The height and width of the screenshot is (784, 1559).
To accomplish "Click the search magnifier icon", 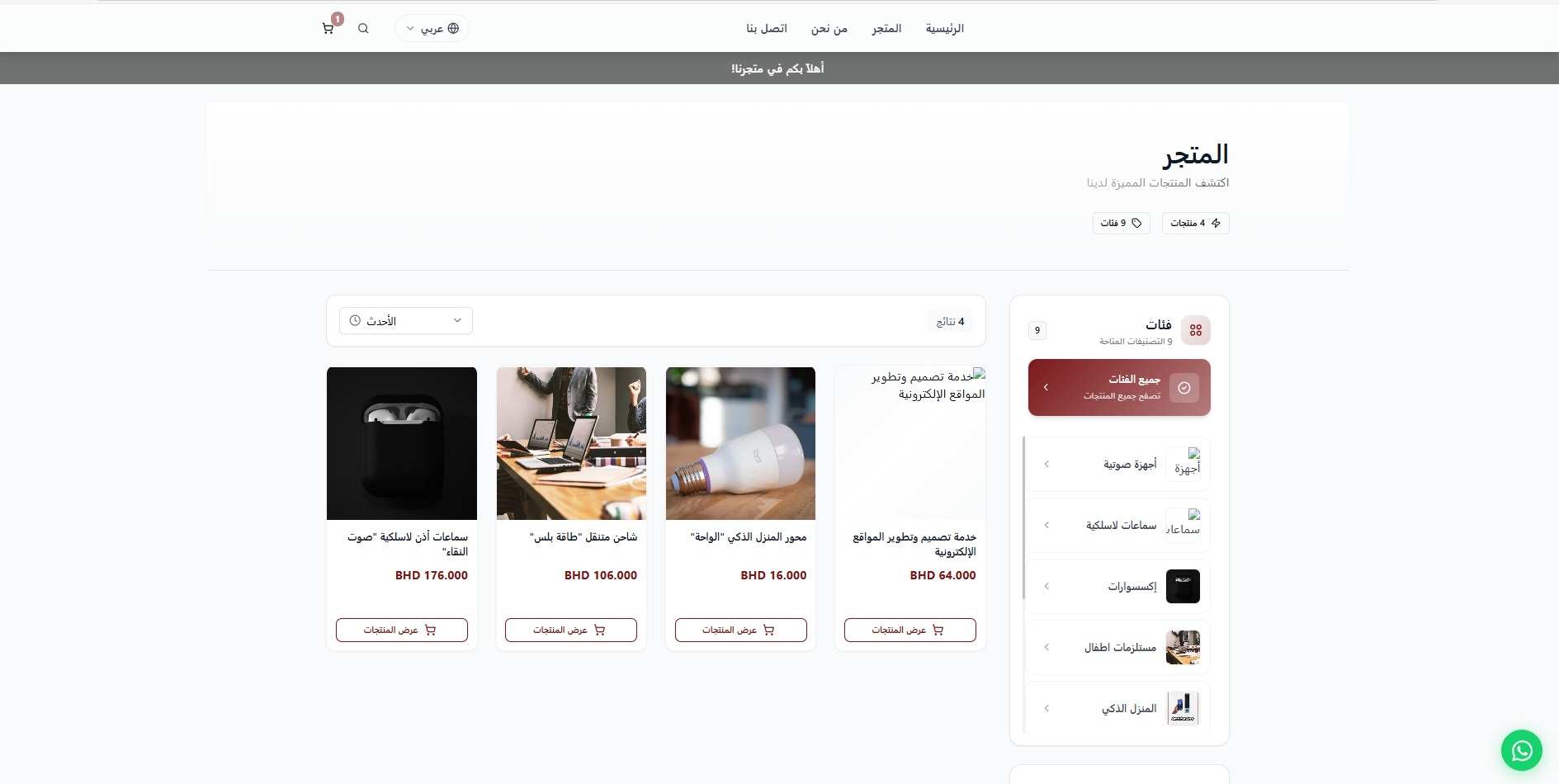I will (x=363, y=29).
